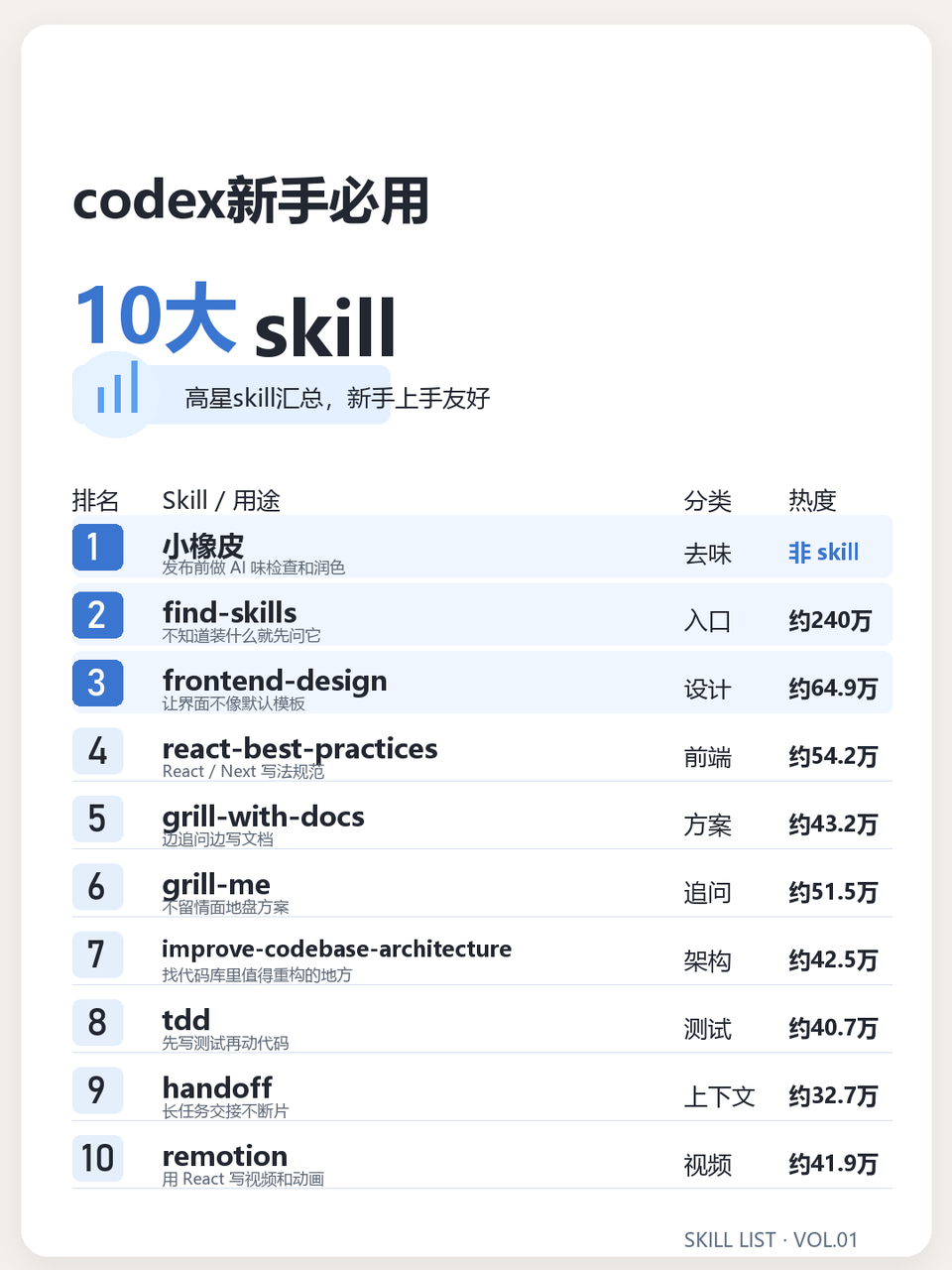Click the rank 6 number badge
Image resolution: width=952 pixels, height=1270 pixels.
97,887
